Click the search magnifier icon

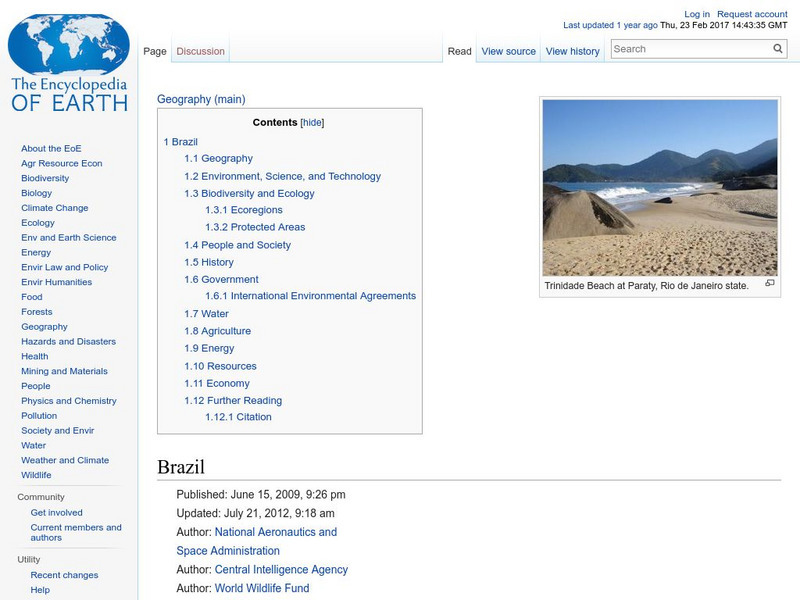778,48
